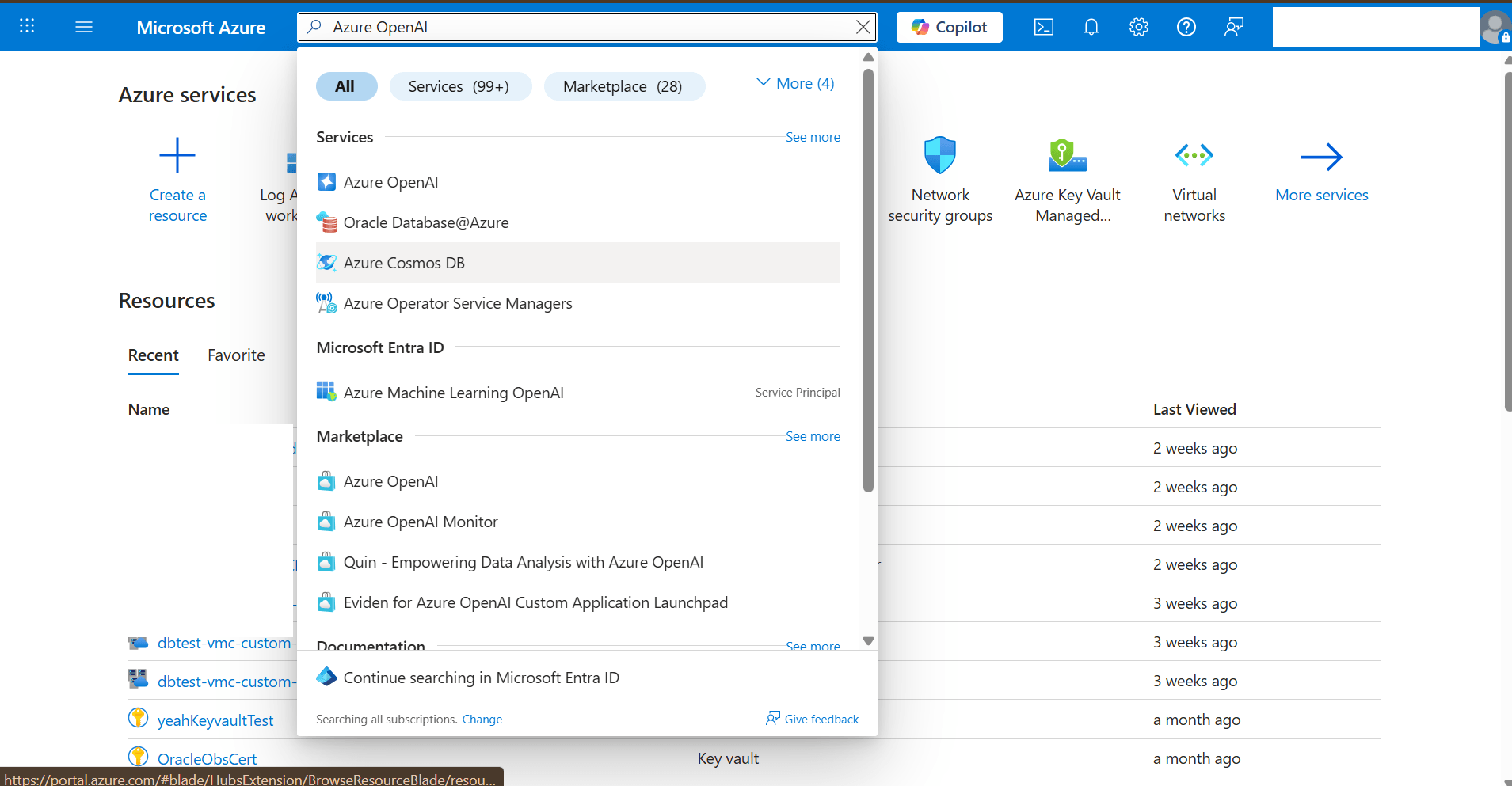
Task: Open the help question mark icon
Action: [1186, 26]
